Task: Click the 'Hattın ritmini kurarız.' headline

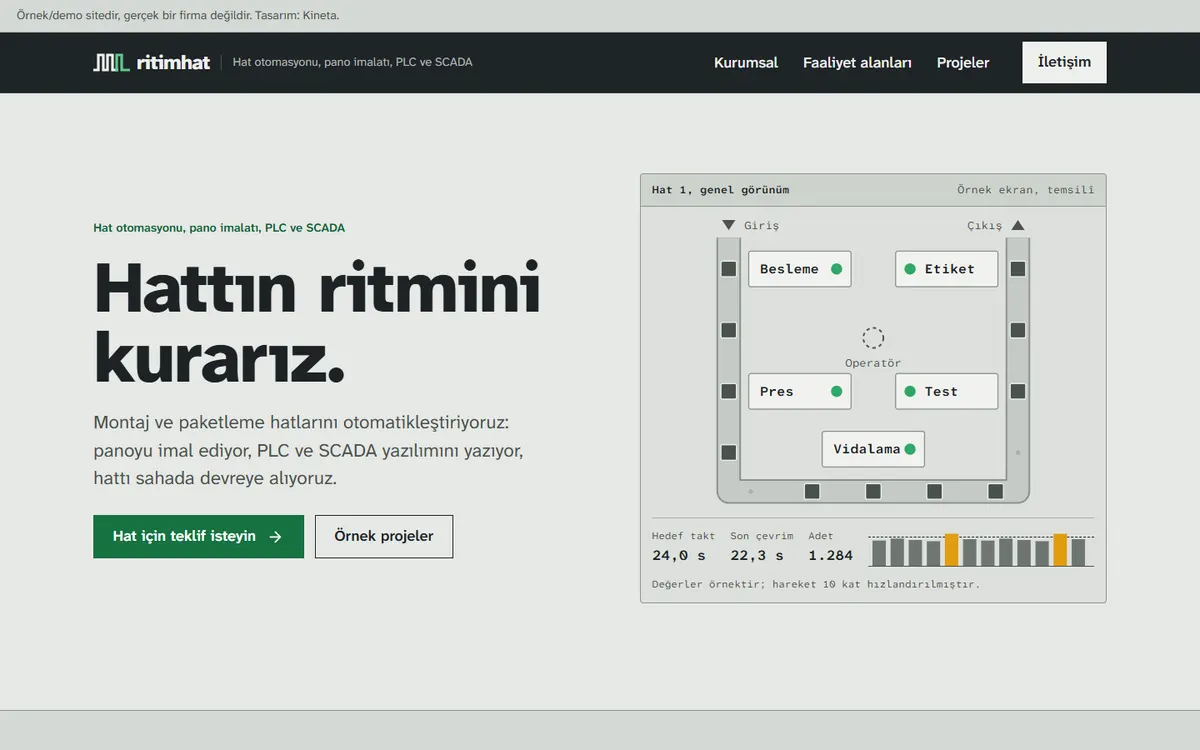Action: click(317, 322)
